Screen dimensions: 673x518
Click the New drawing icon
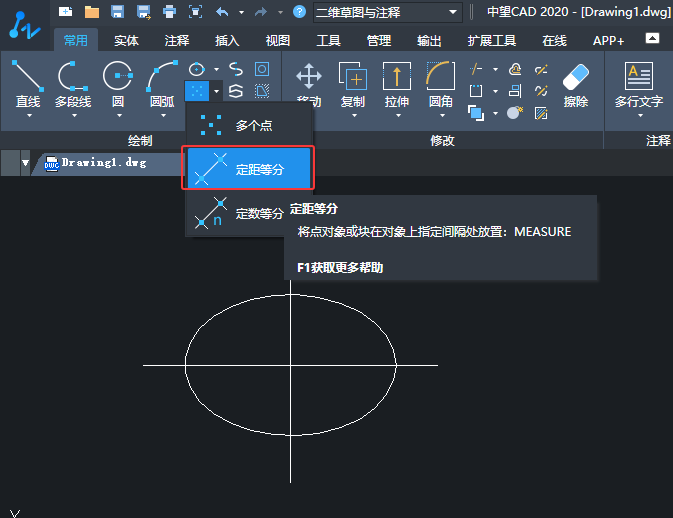[66, 12]
